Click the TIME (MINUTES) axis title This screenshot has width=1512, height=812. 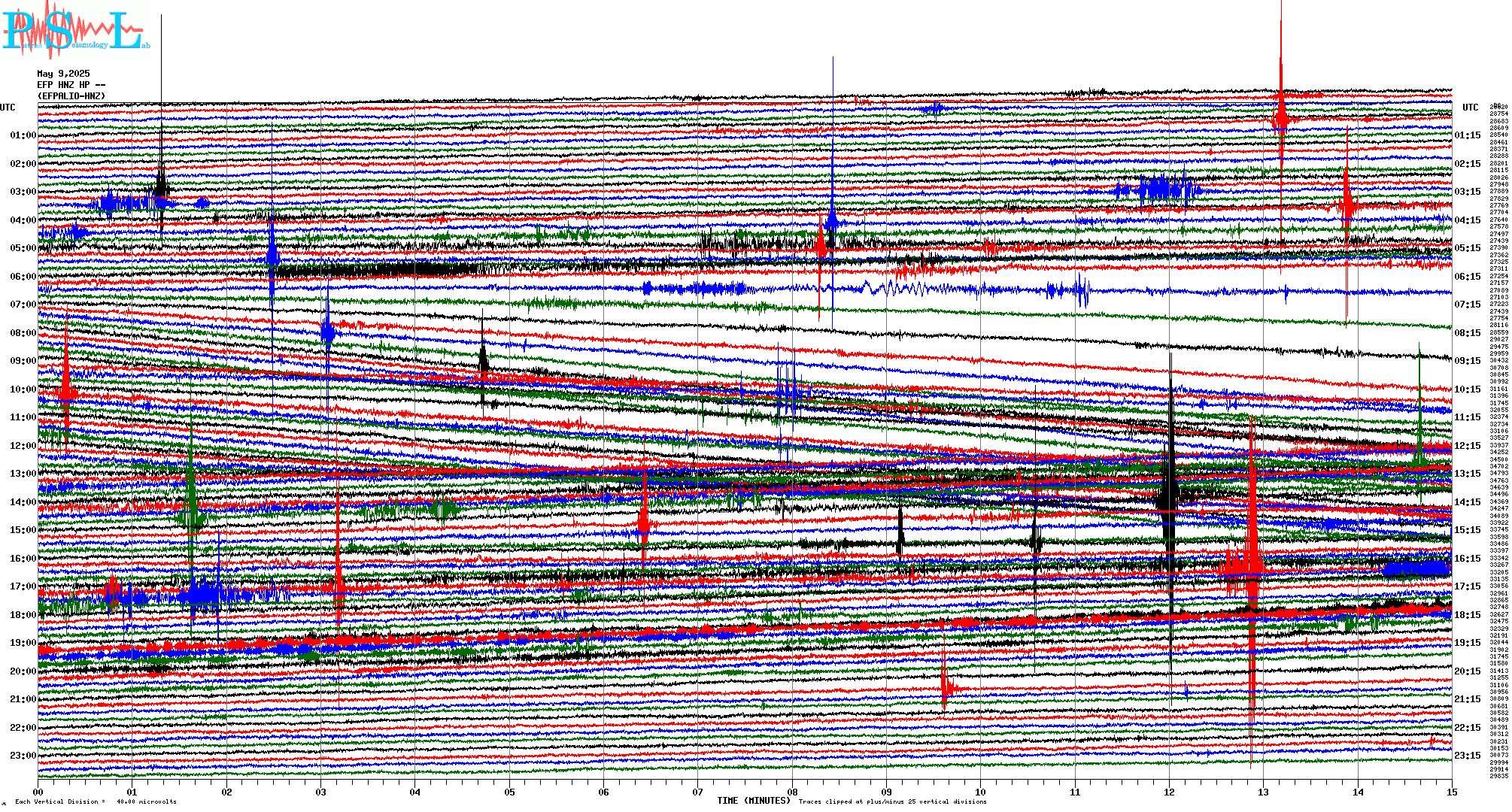pyautogui.click(x=754, y=801)
